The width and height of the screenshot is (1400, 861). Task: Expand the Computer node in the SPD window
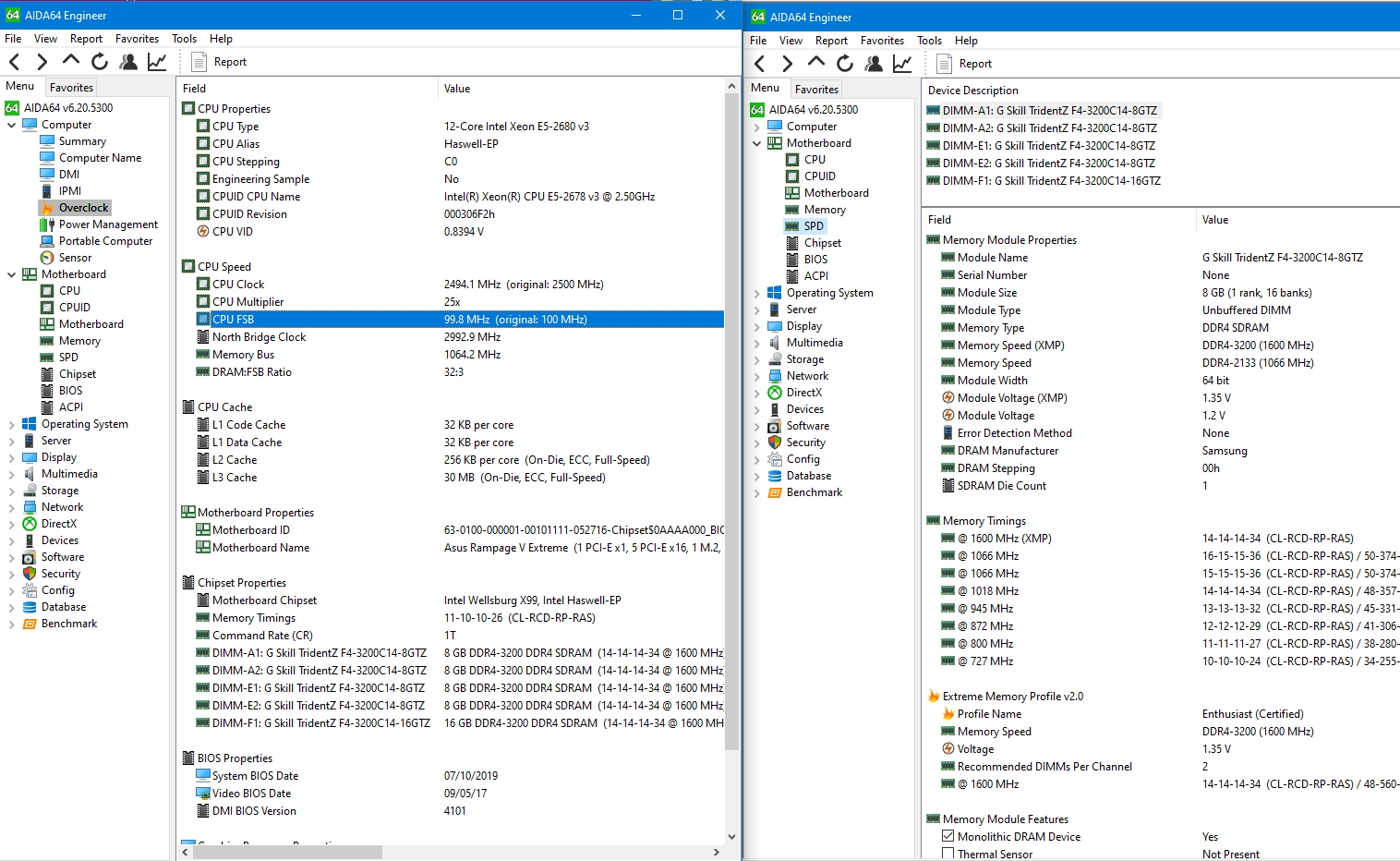756,127
